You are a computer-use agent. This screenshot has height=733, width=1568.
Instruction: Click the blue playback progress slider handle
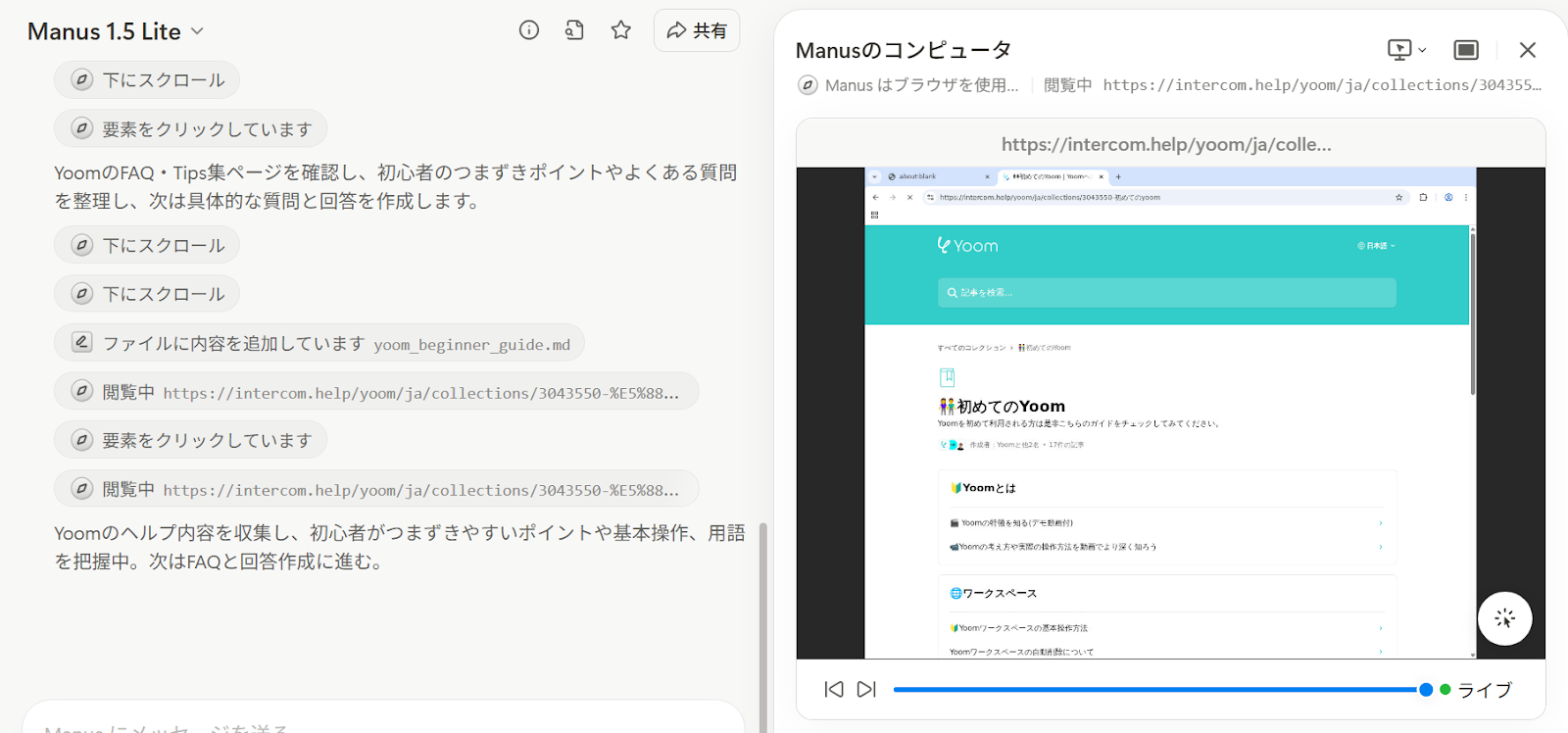pyautogui.click(x=1426, y=690)
